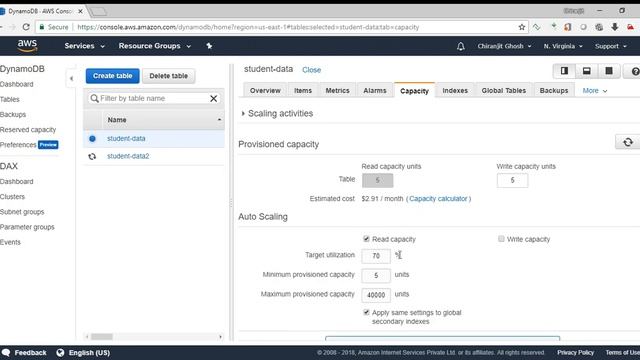
Task: Expand the More tabs dropdown
Action: pyautogui.click(x=595, y=91)
